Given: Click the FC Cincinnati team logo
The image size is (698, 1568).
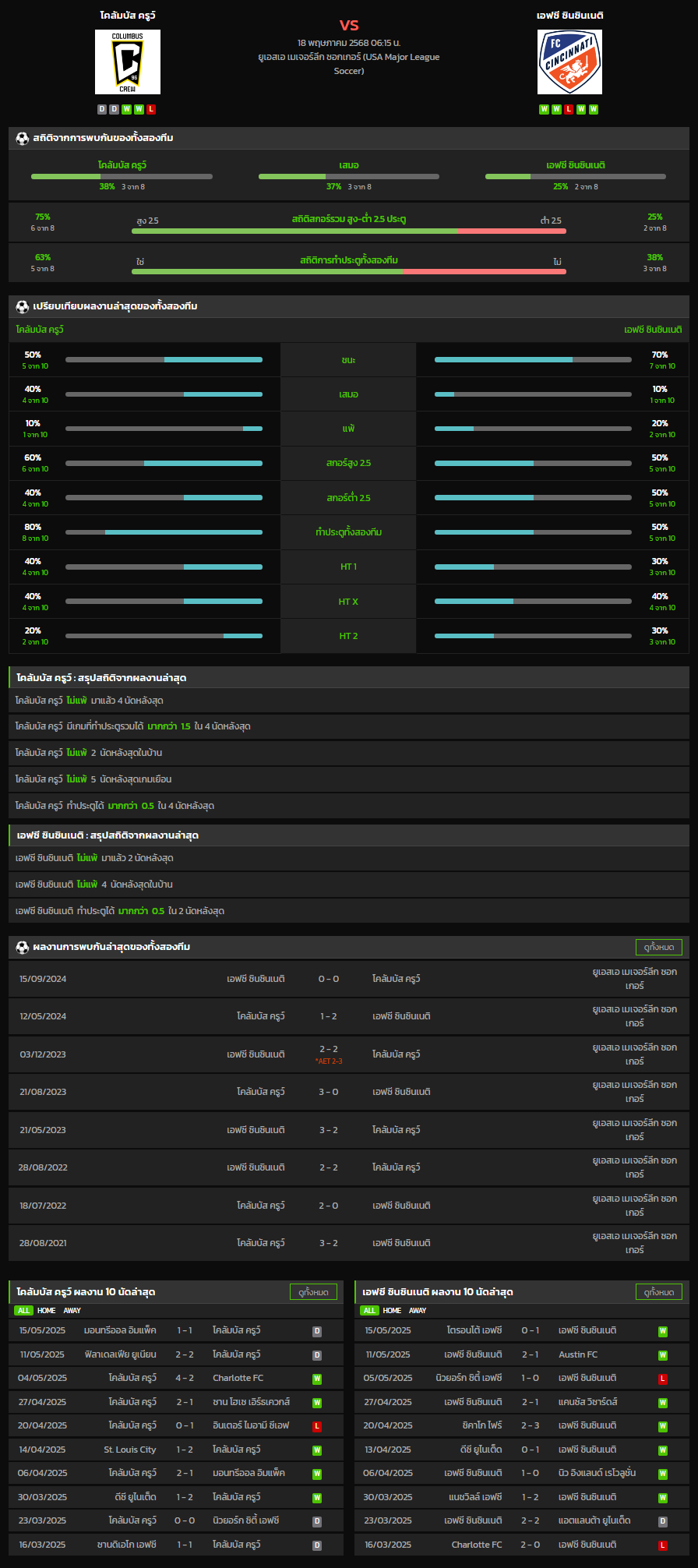Looking at the screenshot, I should 569,62.
